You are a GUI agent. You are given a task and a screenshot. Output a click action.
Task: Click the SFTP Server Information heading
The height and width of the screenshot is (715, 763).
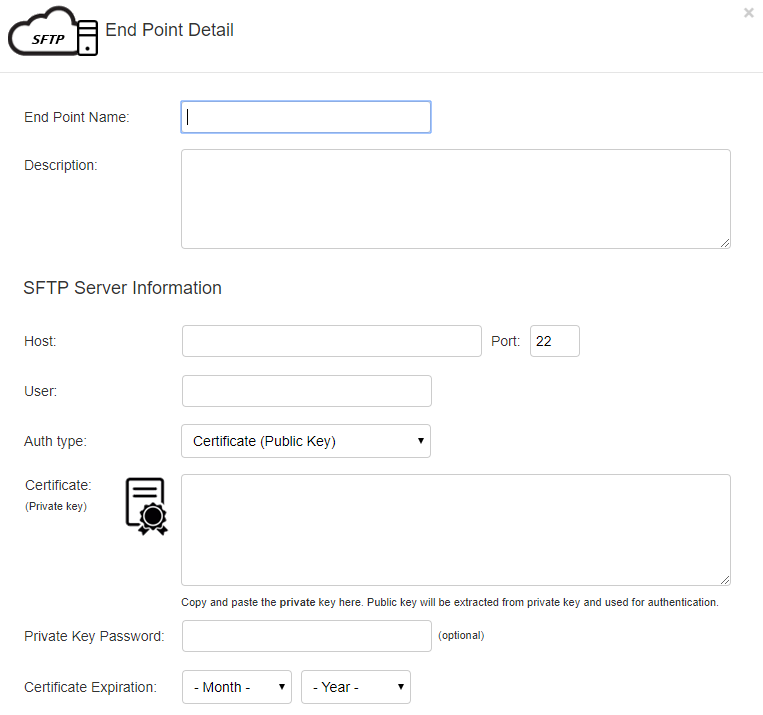coord(123,288)
